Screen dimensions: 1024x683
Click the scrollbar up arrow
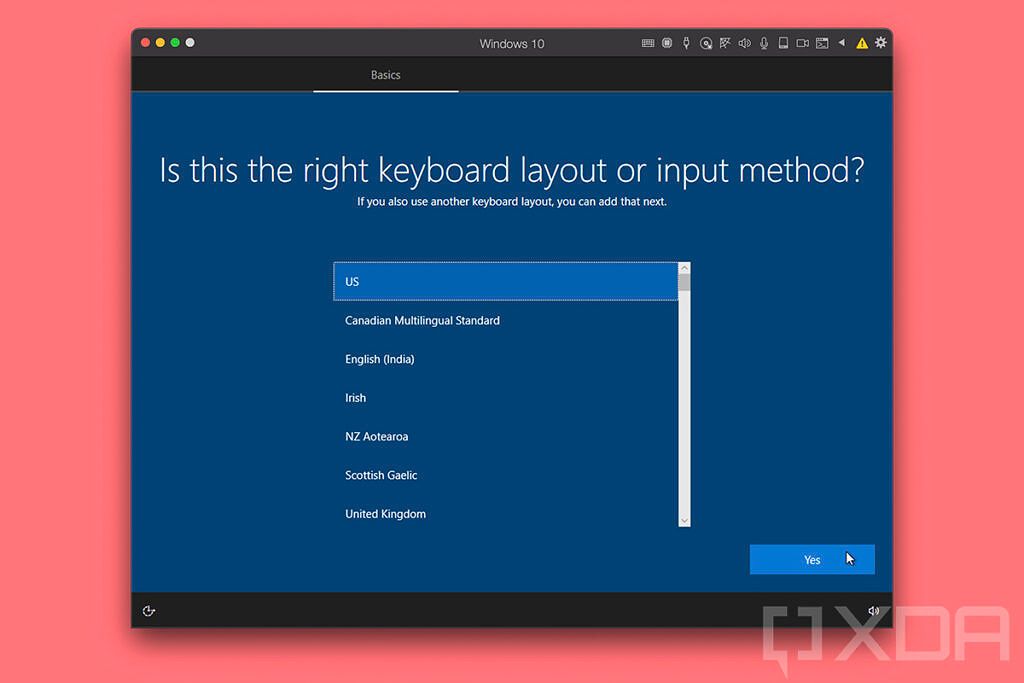click(x=684, y=267)
